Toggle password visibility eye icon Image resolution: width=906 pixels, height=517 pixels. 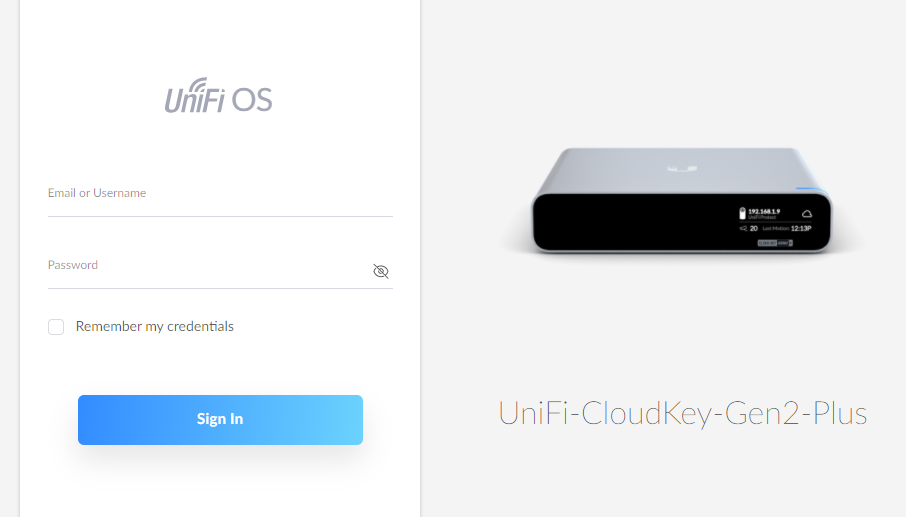[381, 271]
